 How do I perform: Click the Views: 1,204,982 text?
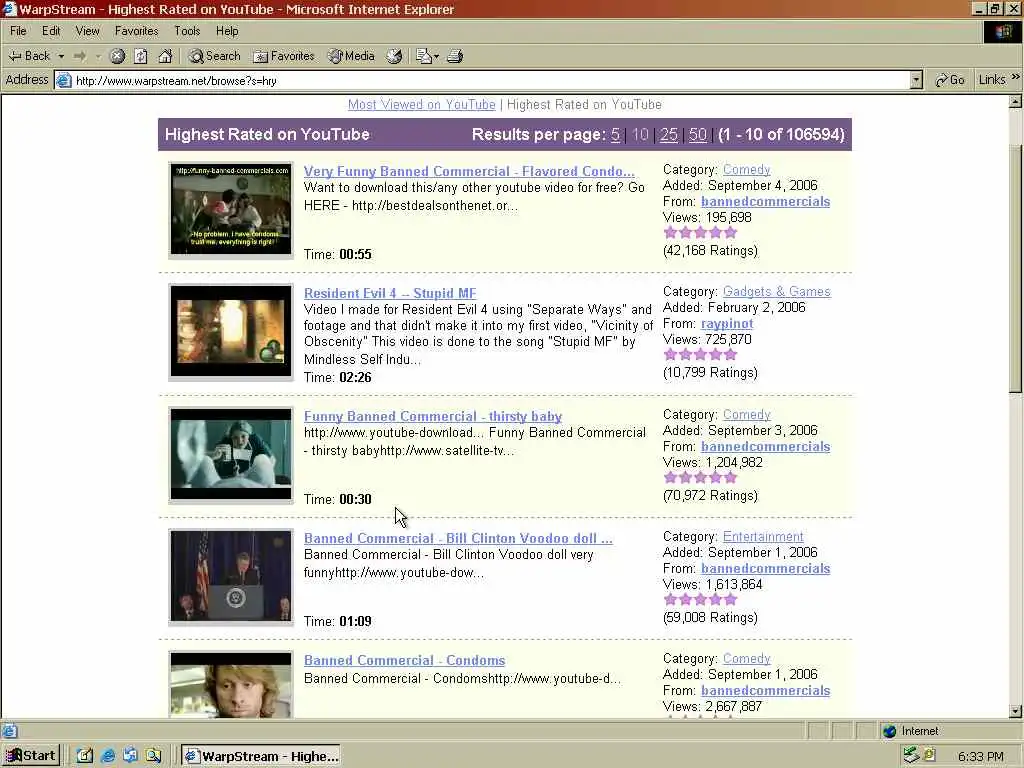712,462
